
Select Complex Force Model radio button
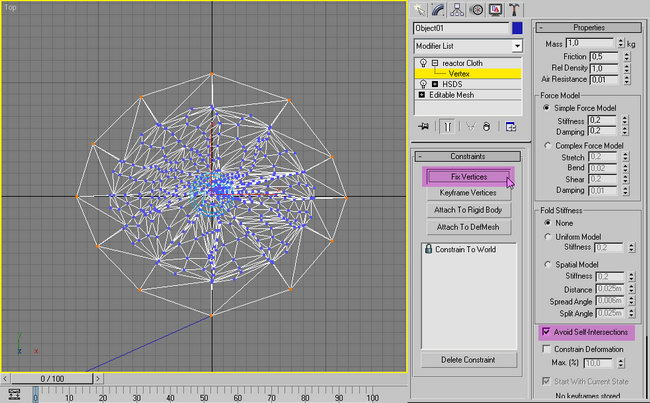pyautogui.click(x=545, y=145)
